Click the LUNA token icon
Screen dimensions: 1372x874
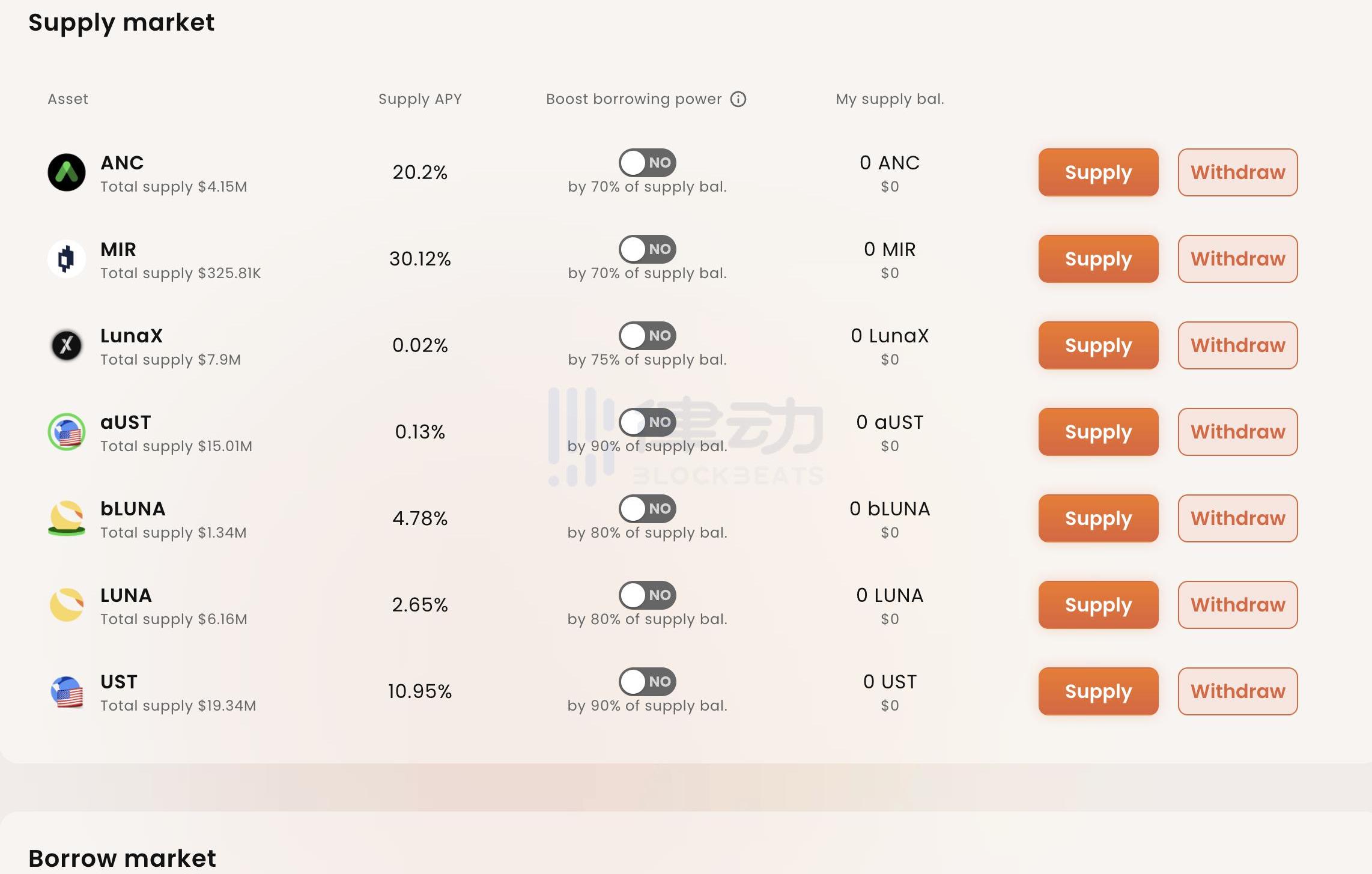[66, 605]
